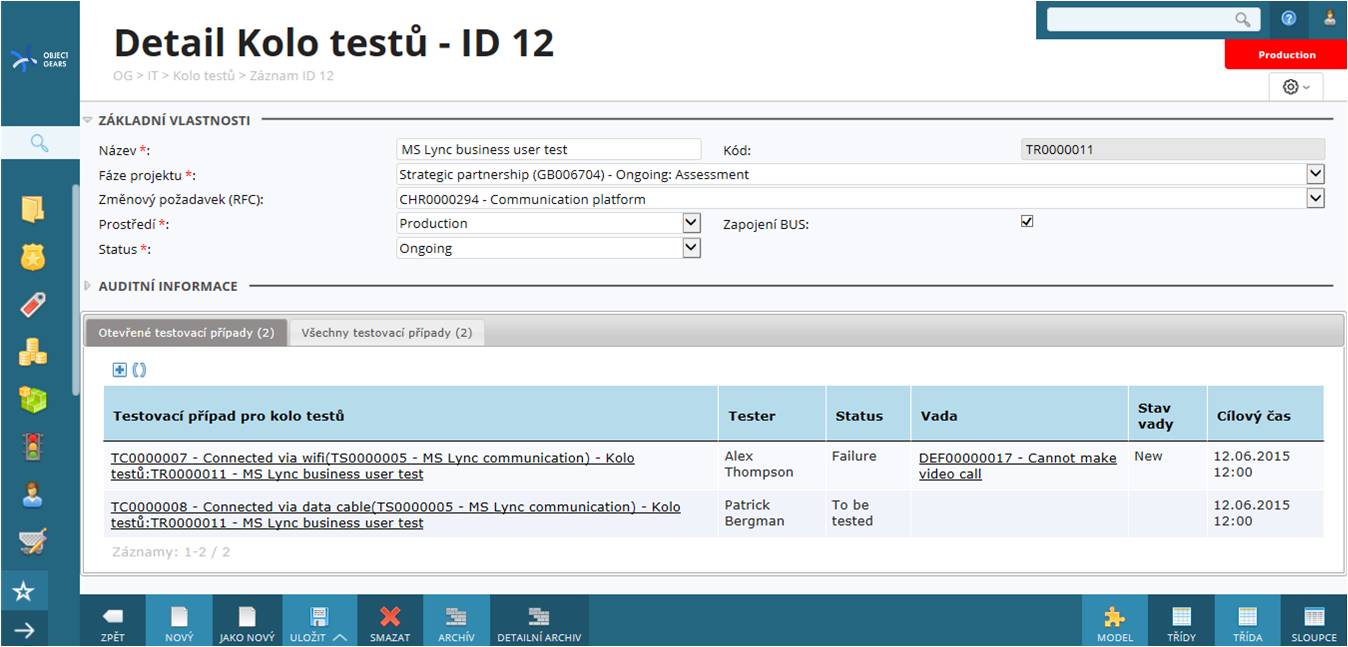
Task: Click OG in the breadcrumb
Action: [x=123, y=75]
